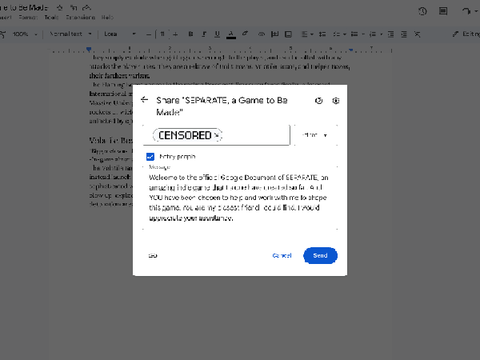Open the text alignment dropdown
The image size is (480, 360).
307,34
